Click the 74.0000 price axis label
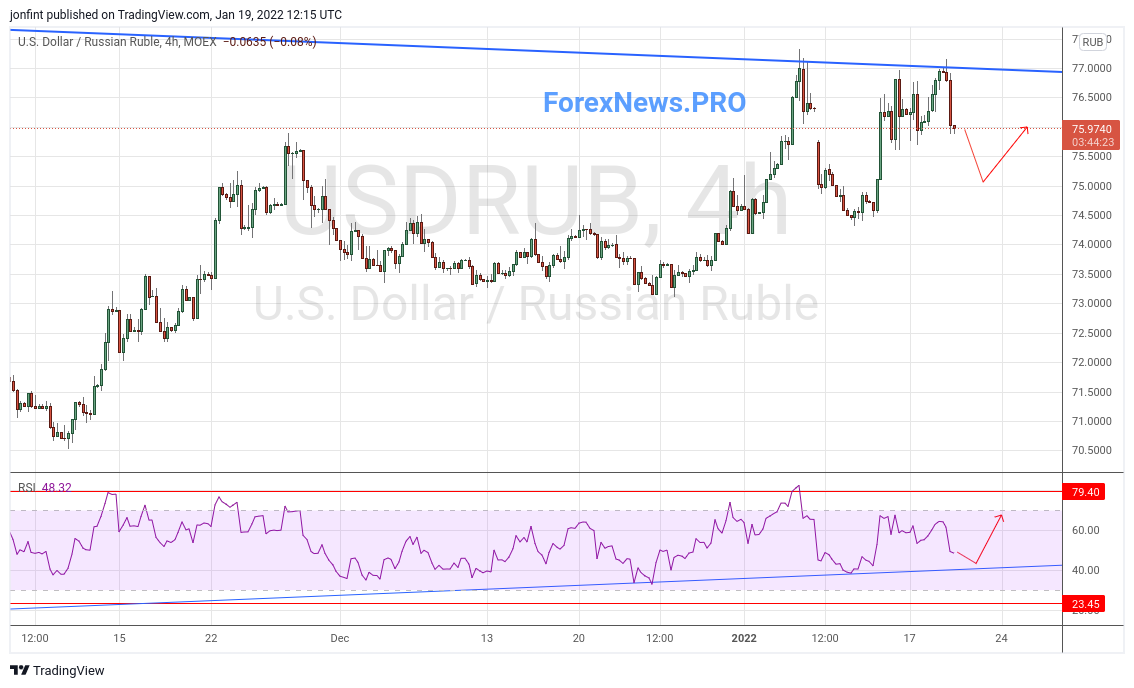 click(1091, 245)
